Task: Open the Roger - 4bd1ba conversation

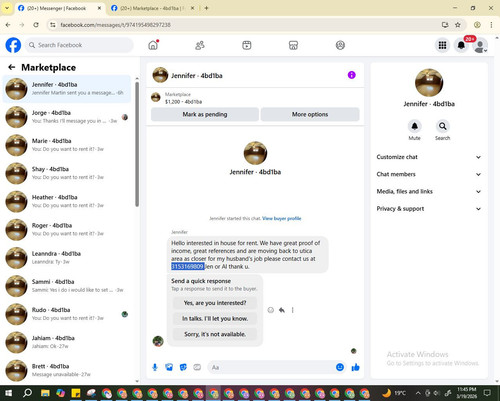Action: (67, 230)
